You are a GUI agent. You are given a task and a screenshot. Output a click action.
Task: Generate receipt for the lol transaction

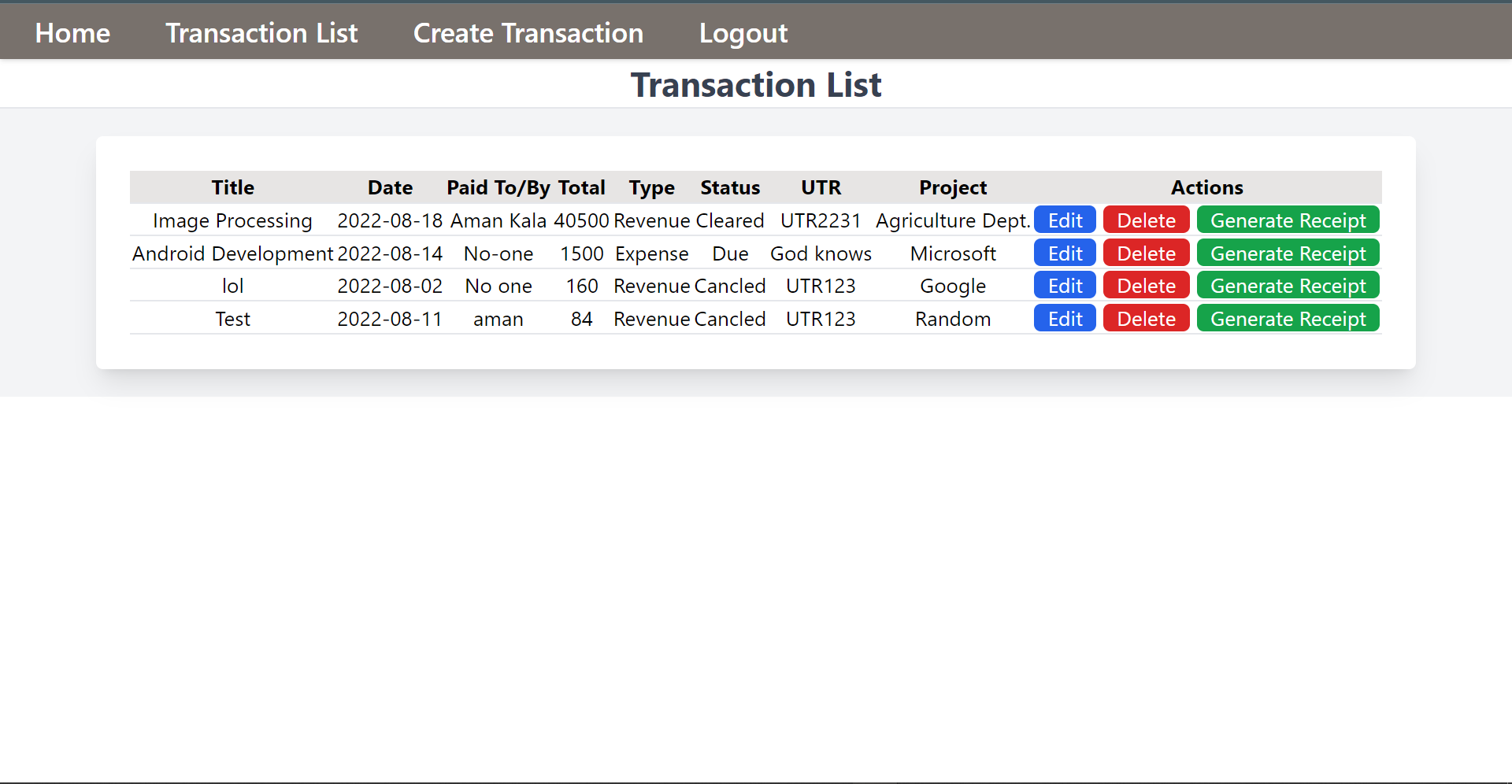[1288, 285]
